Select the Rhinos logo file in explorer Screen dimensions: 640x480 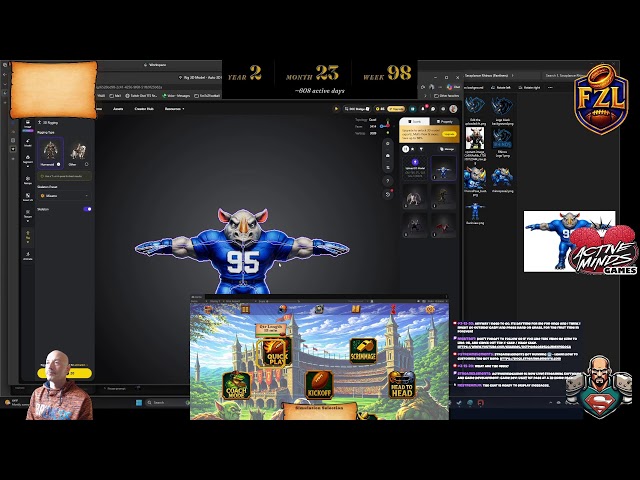pos(502,143)
